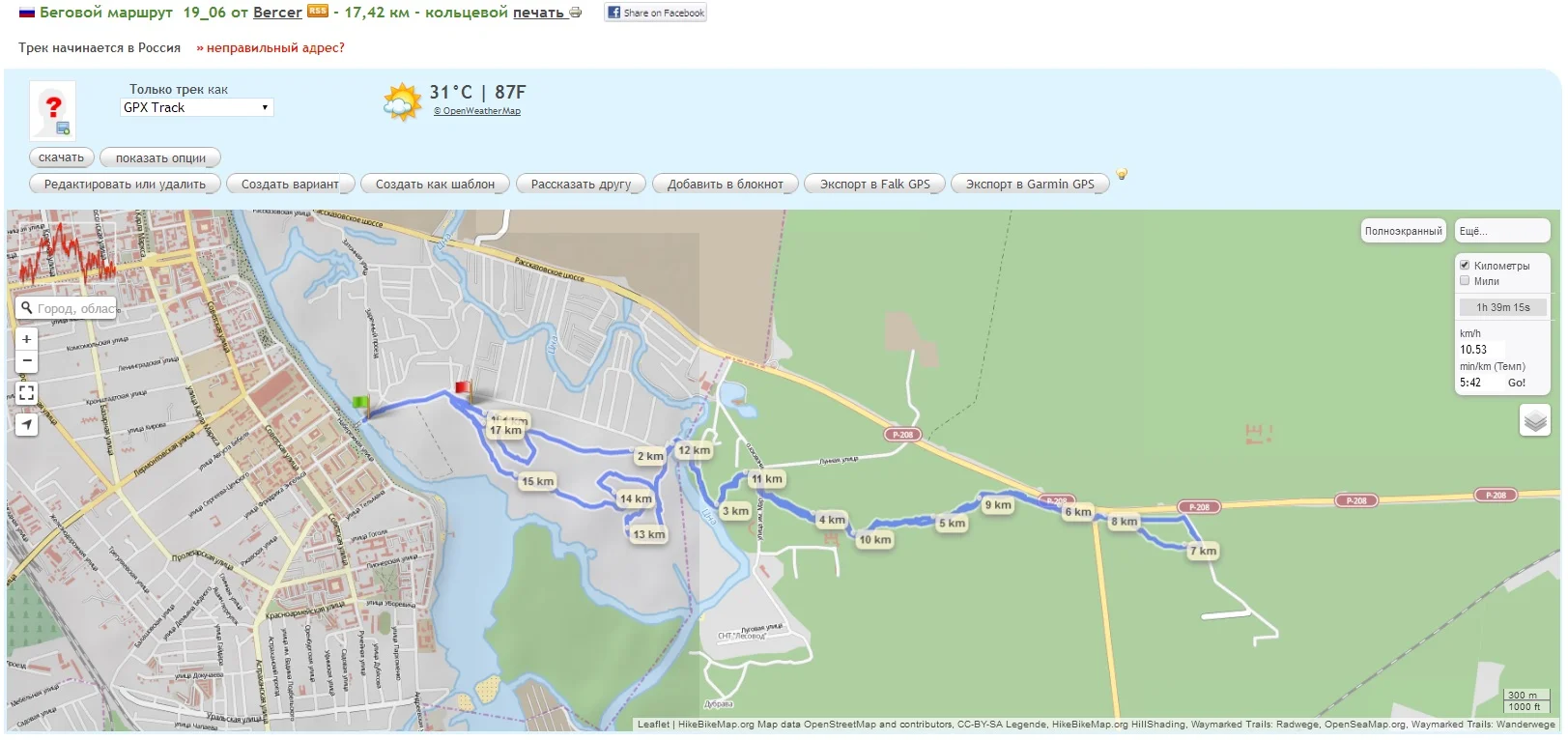Click the 4 km route marker
The image size is (1568, 740).
tap(832, 520)
